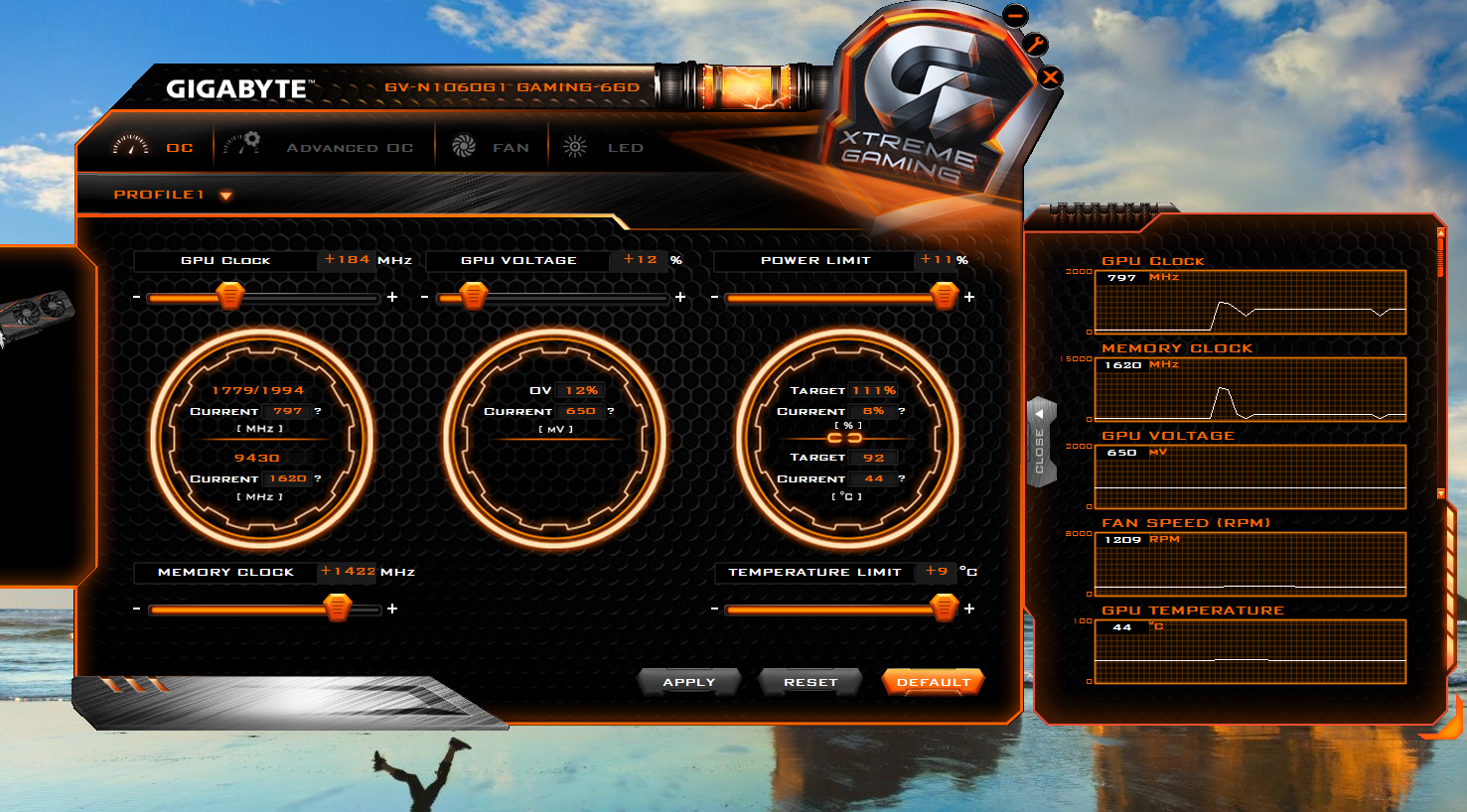This screenshot has width=1467, height=812.
Task: Click the GIGABYTE brand logo
Action: point(239,88)
